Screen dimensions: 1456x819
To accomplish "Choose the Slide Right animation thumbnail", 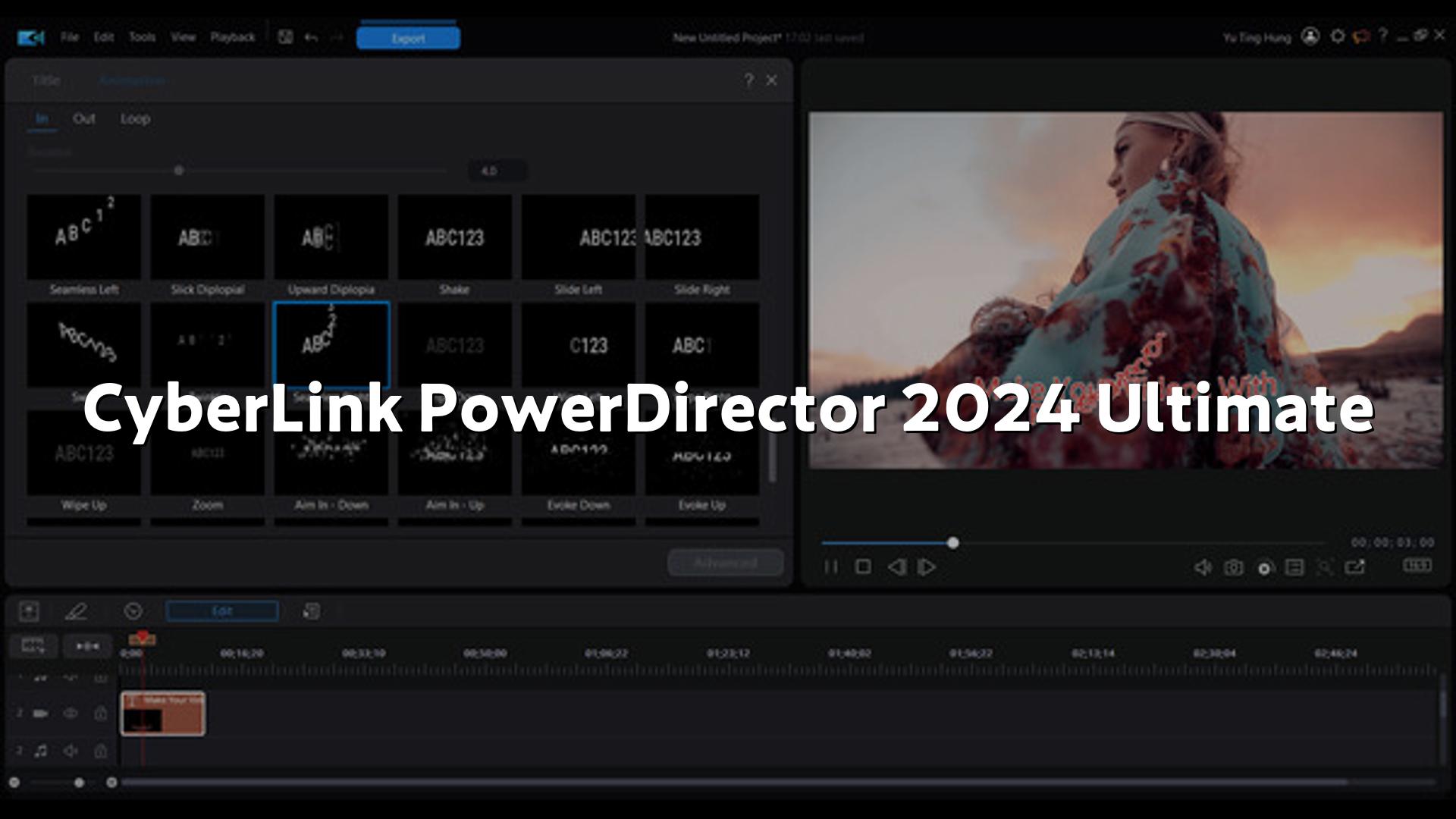I will [x=702, y=237].
